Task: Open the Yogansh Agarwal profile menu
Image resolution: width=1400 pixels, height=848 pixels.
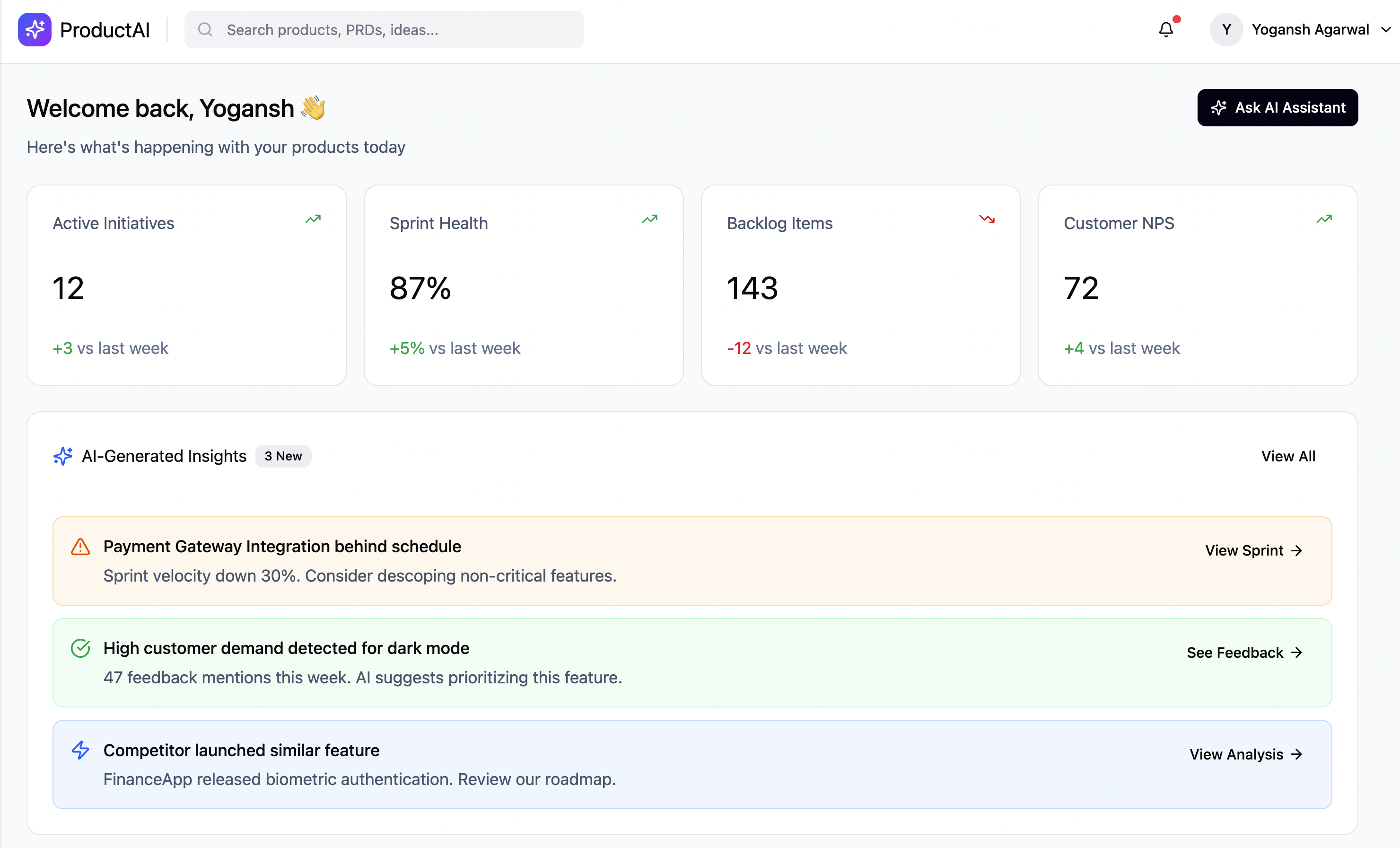Action: click(1310, 29)
